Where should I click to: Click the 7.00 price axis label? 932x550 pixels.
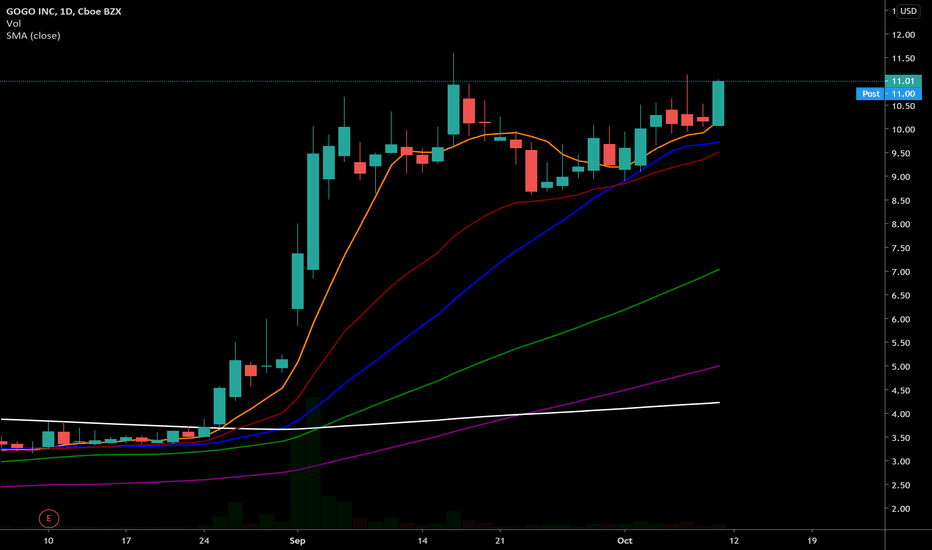tap(901, 272)
